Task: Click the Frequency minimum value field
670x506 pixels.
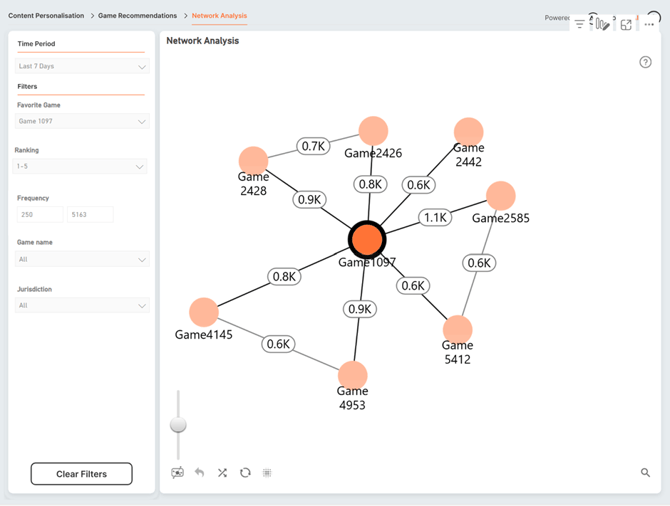Action: [x=40, y=214]
